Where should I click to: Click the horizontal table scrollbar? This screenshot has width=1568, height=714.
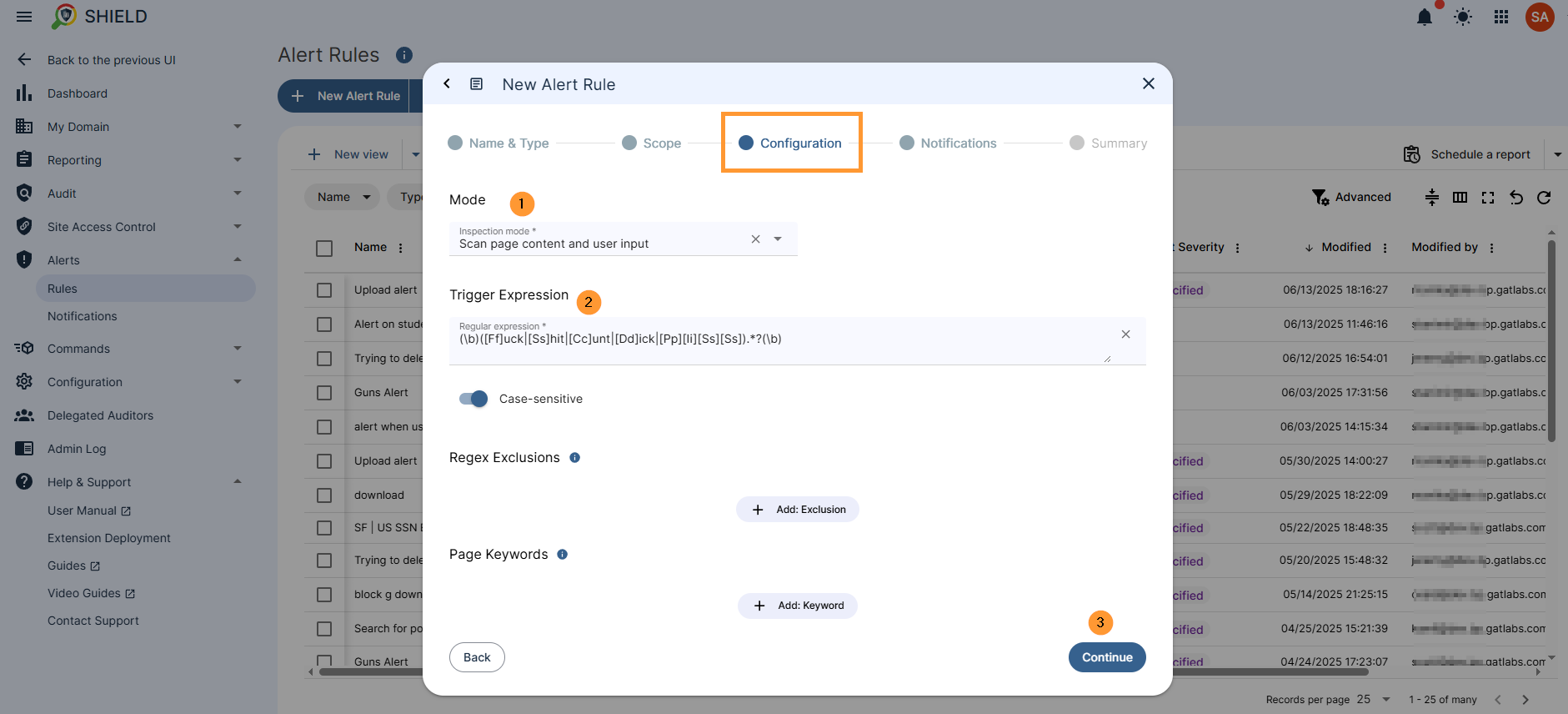844,671
